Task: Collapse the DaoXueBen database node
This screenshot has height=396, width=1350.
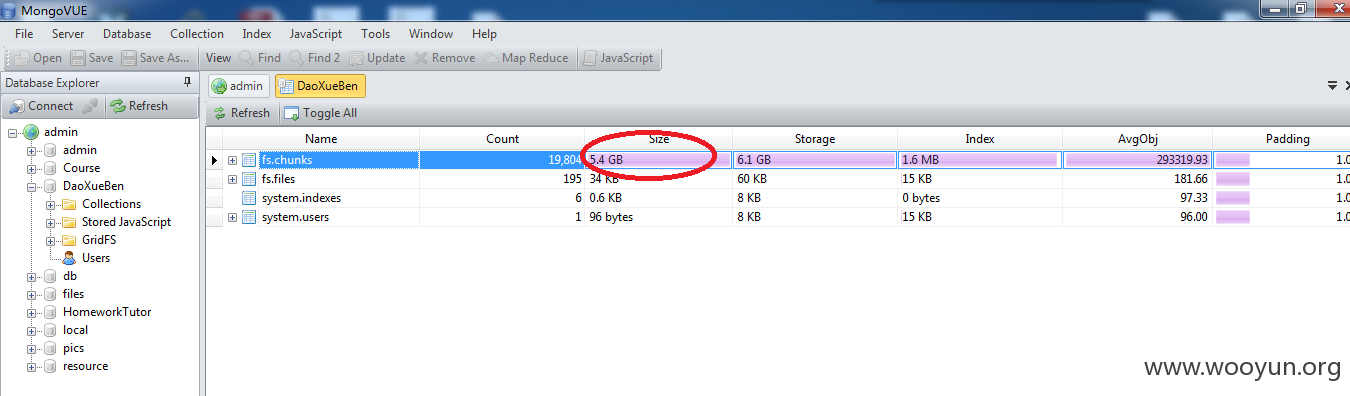Action: pos(32,186)
